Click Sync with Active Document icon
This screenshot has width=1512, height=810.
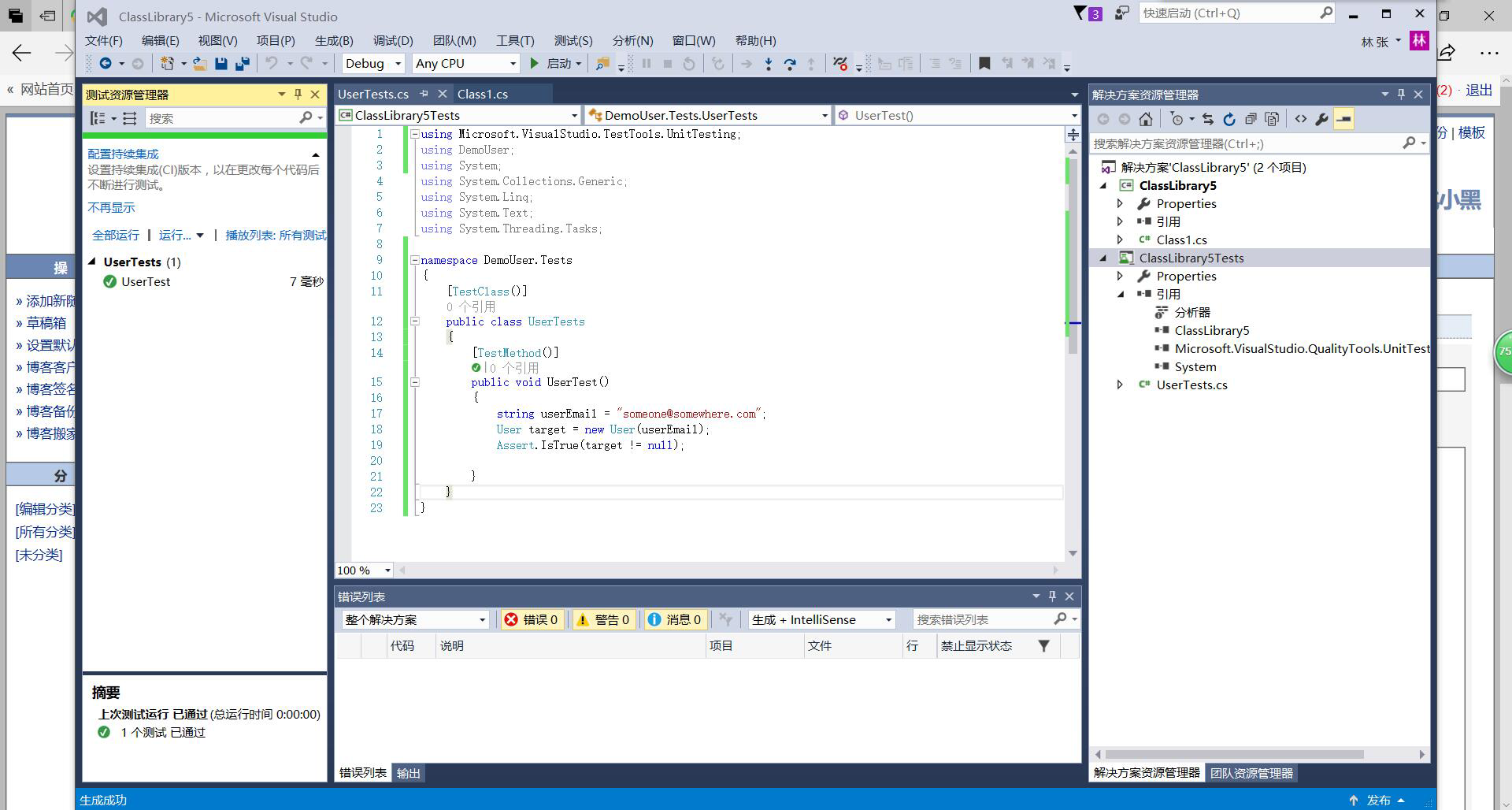[x=1208, y=119]
